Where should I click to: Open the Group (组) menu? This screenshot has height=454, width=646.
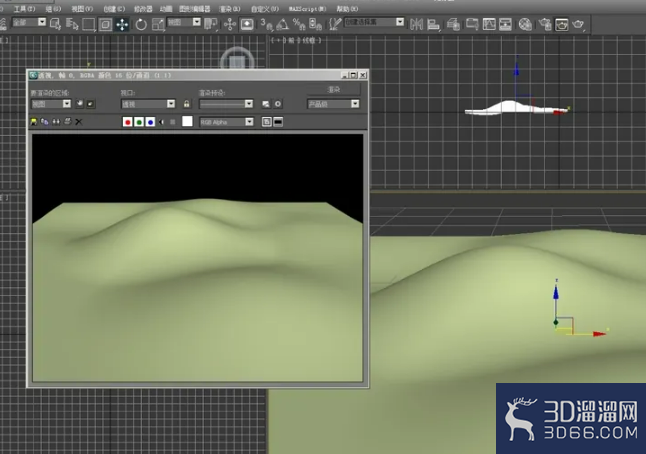pyautogui.click(x=53, y=9)
